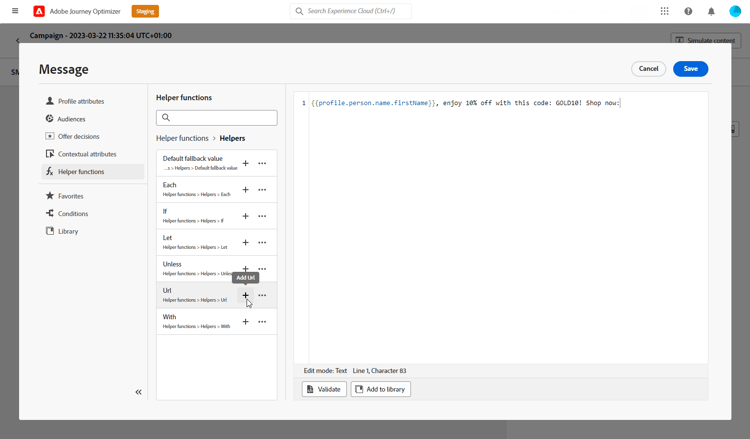
Task: Add the With helper function
Action: pyautogui.click(x=245, y=321)
